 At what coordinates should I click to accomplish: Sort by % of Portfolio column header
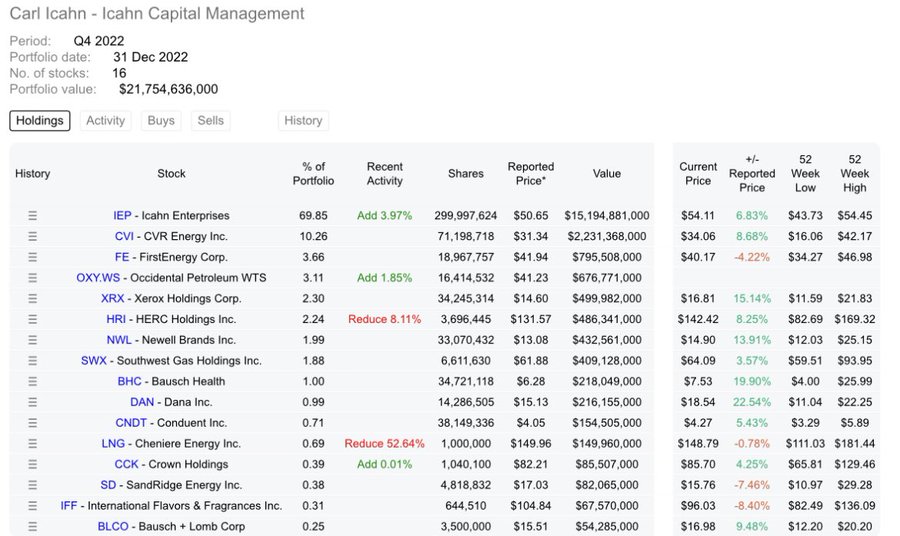[313, 173]
